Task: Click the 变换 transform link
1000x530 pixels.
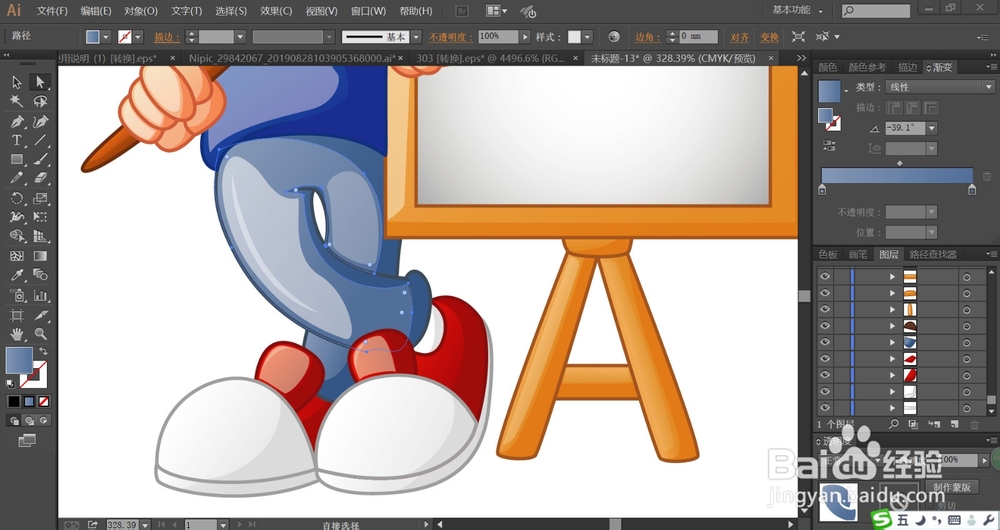Action: click(769, 37)
